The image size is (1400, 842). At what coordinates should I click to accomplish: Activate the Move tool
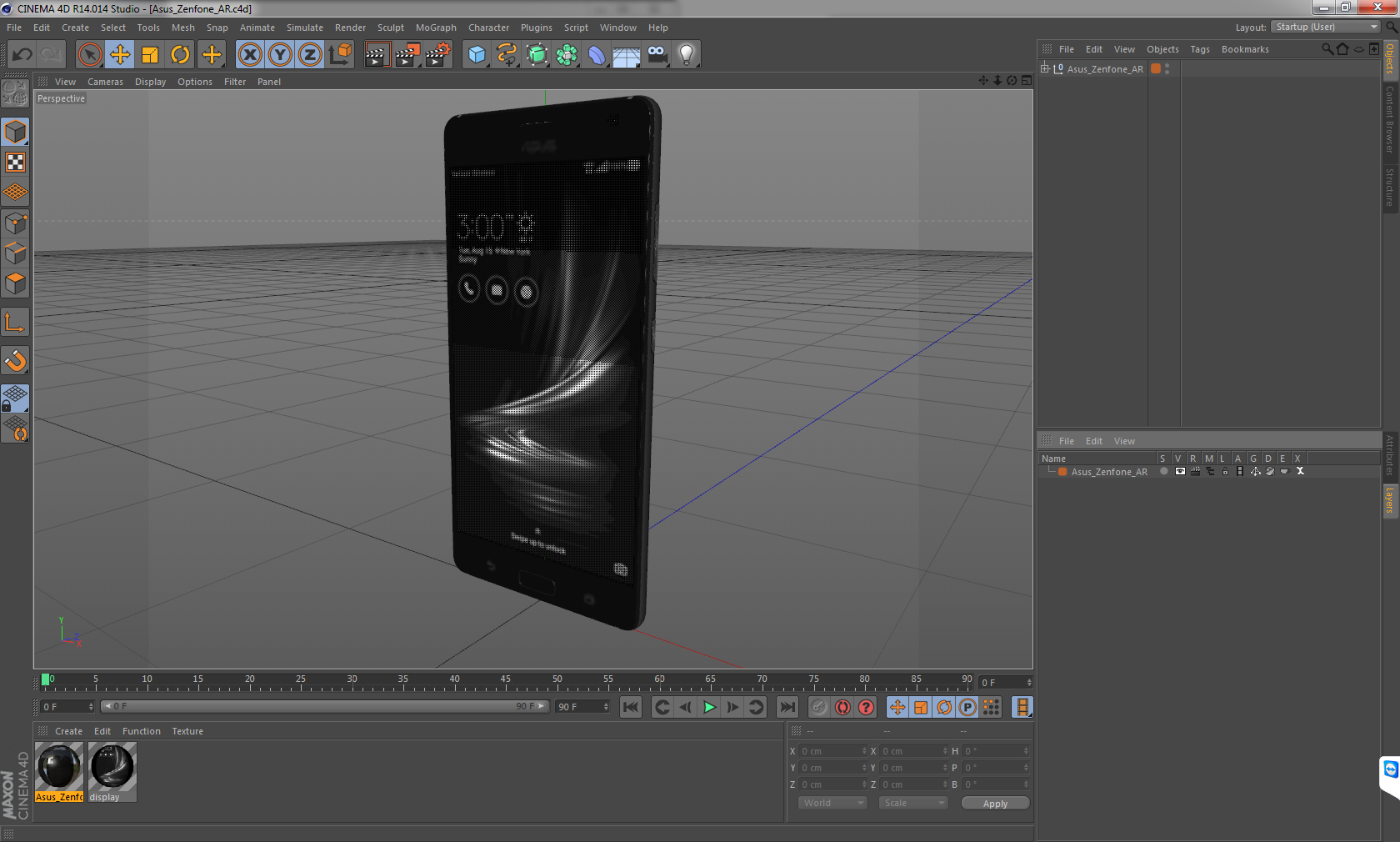(x=119, y=55)
